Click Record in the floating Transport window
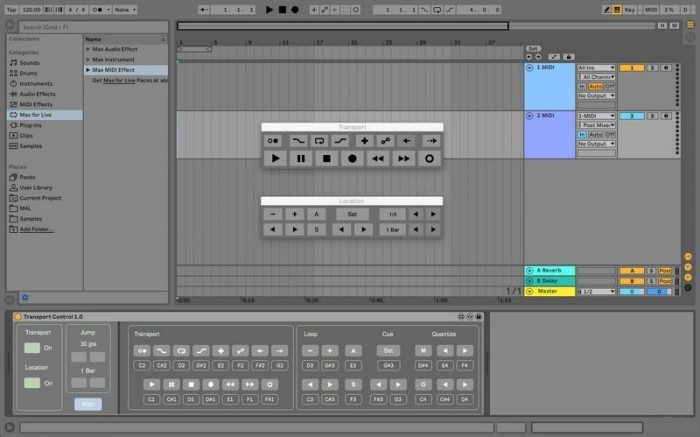700x437 pixels. (352, 158)
